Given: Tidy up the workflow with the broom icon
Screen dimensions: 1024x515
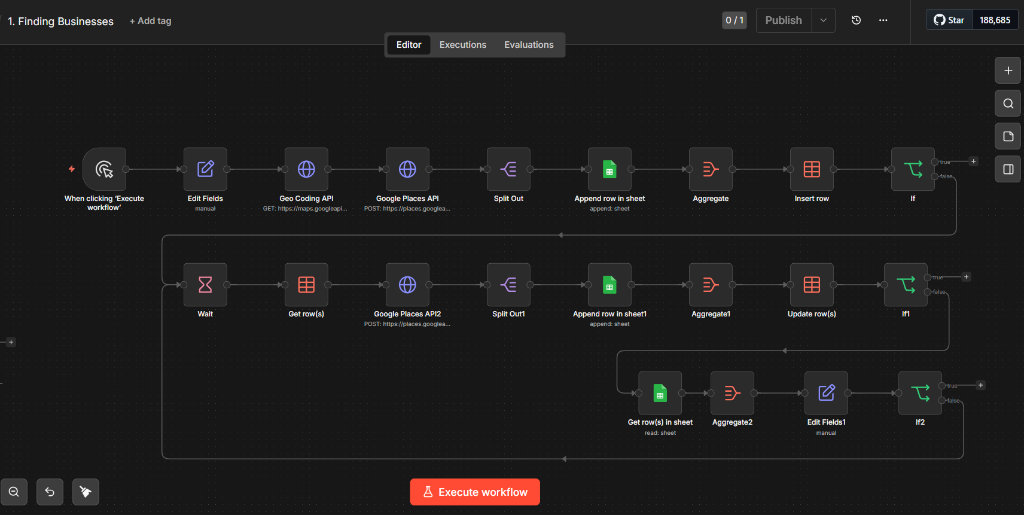Looking at the screenshot, I should point(86,492).
